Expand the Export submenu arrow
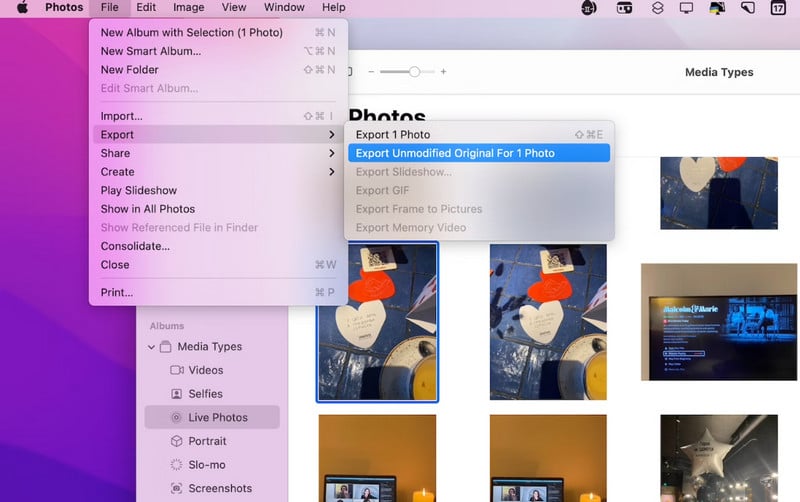800x502 pixels. pyautogui.click(x=332, y=135)
